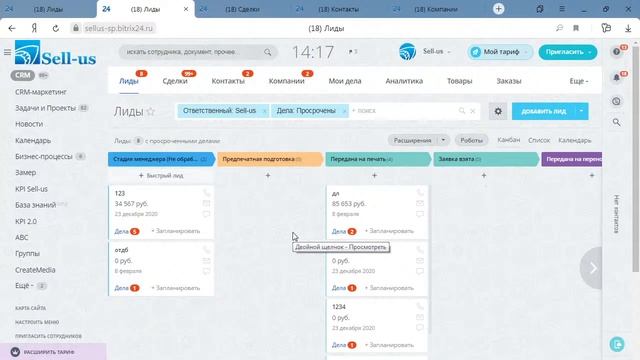The width and height of the screenshot is (640, 360).
Task: Click Быстрый лид in first column
Action: (x=161, y=176)
